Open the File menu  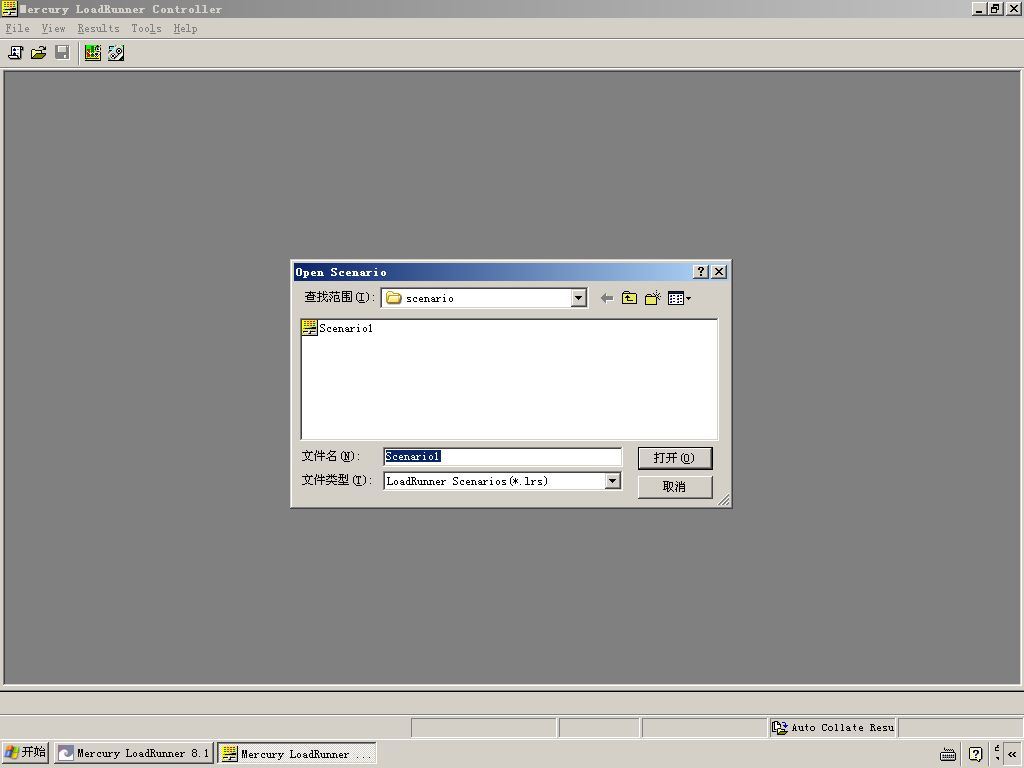[x=18, y=29]
